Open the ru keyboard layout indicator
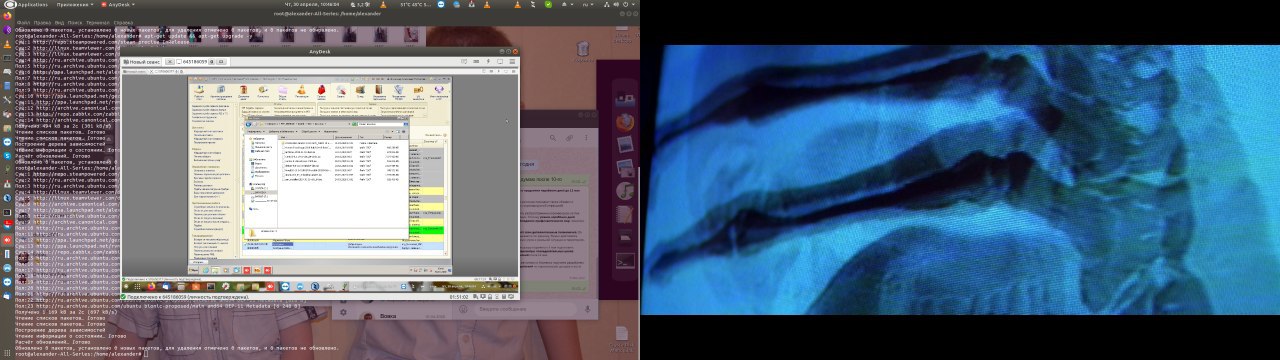Viewport: 1280px width, 360px height. (x=588, y=4)
